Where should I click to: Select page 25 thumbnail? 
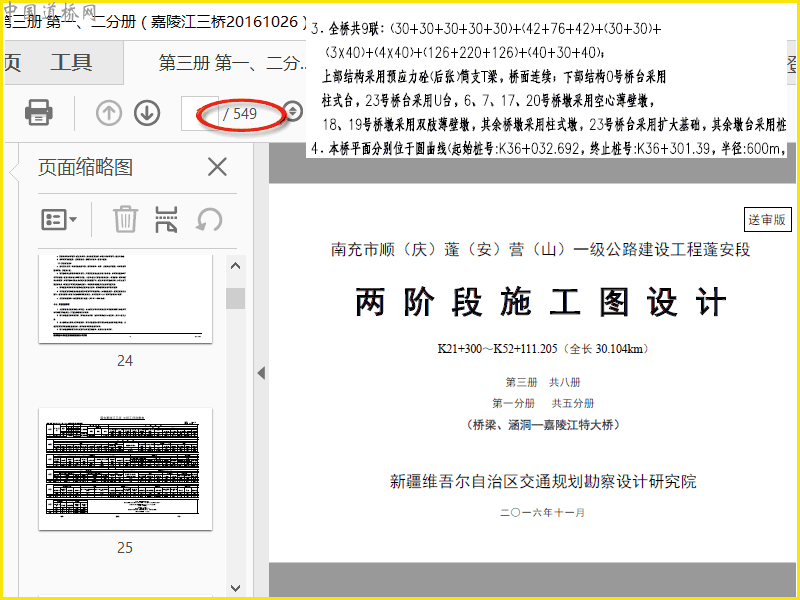pyautogui.click(x=126, y=469)
